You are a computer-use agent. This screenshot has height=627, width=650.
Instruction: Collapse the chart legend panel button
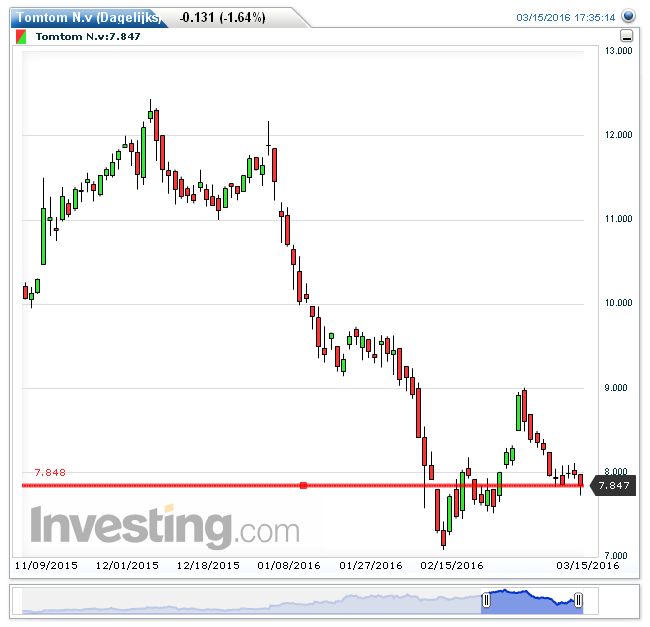[626, 36]
